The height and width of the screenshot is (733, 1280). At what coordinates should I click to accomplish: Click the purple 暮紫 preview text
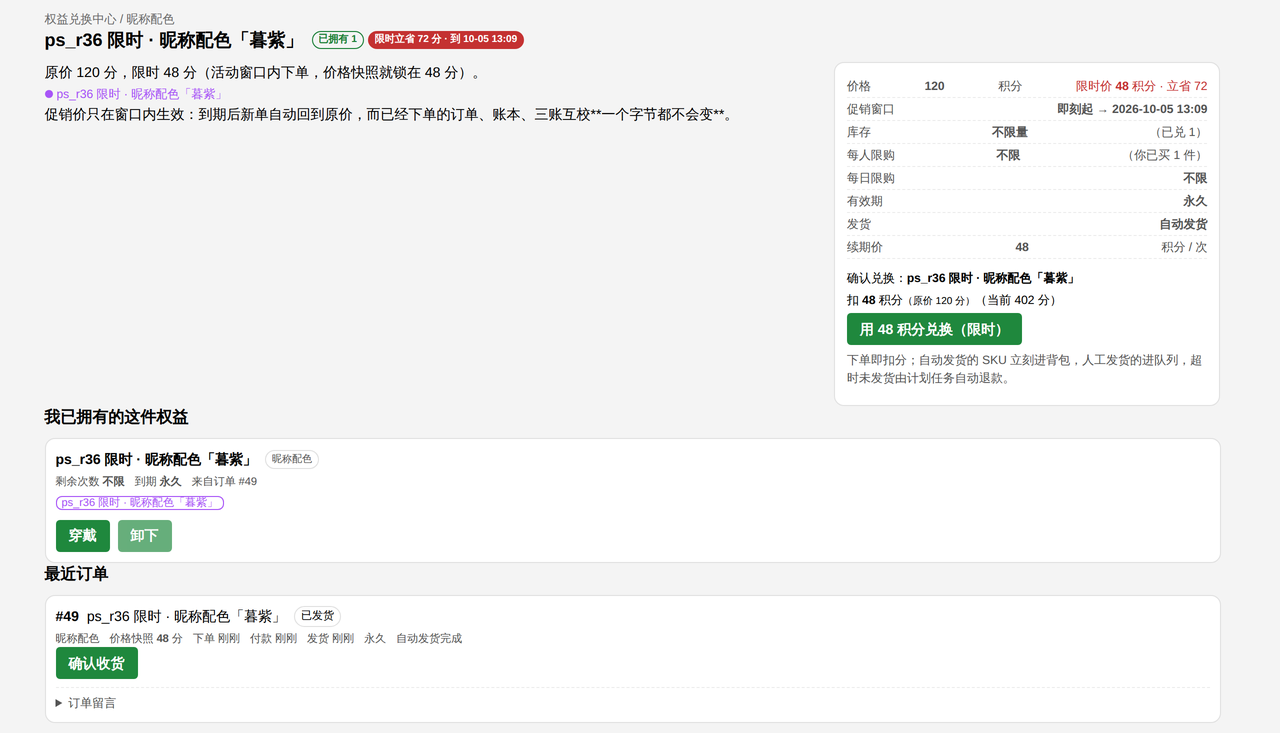coord(140,94)
